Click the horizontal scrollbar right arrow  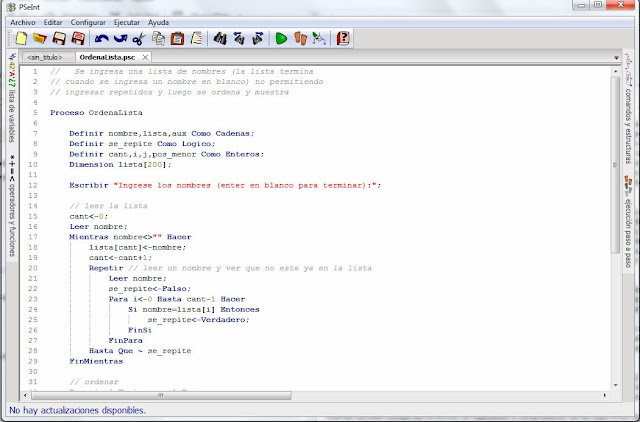pos(604,395)
